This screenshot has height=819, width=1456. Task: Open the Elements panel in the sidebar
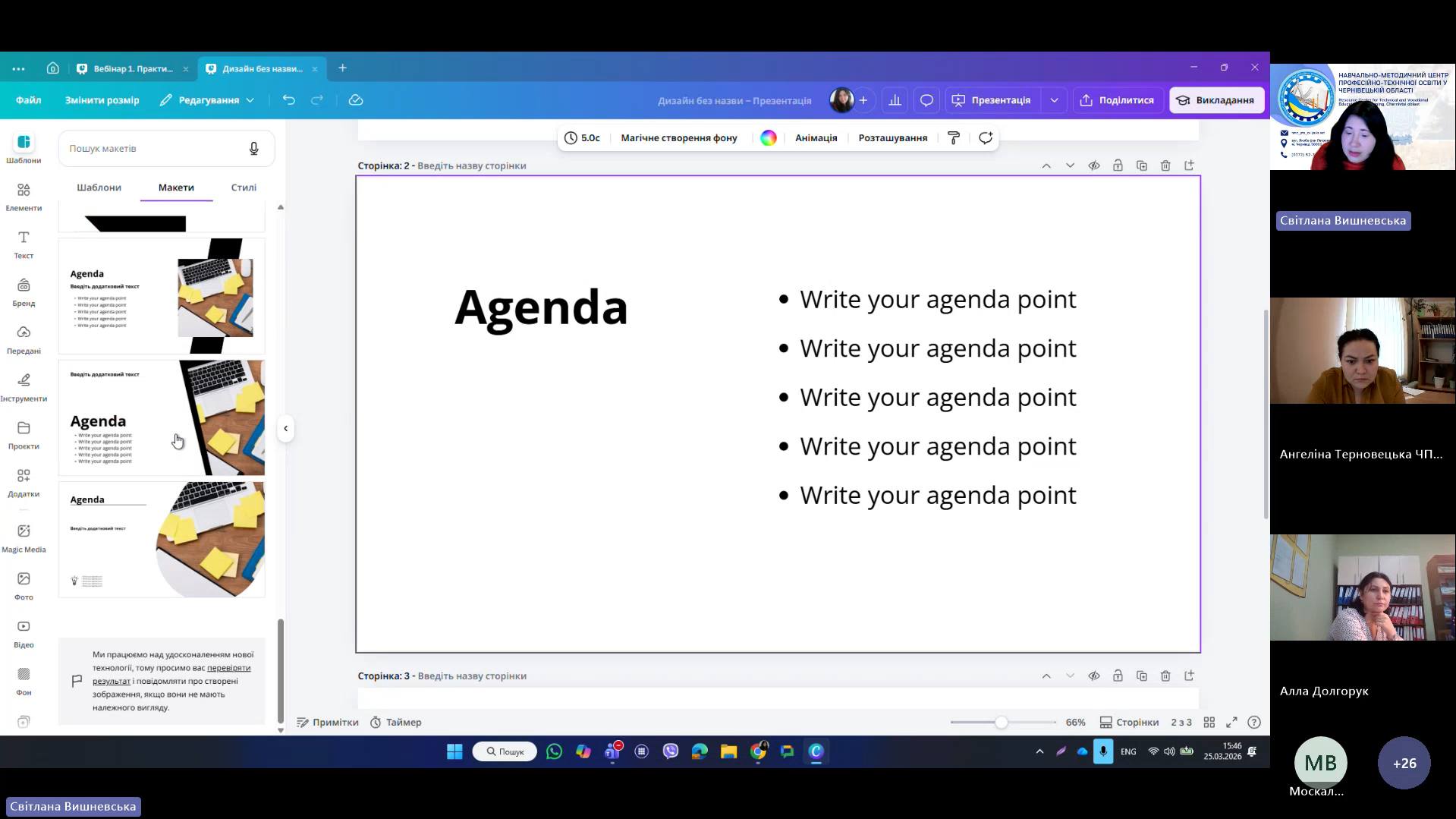[24, 196]
